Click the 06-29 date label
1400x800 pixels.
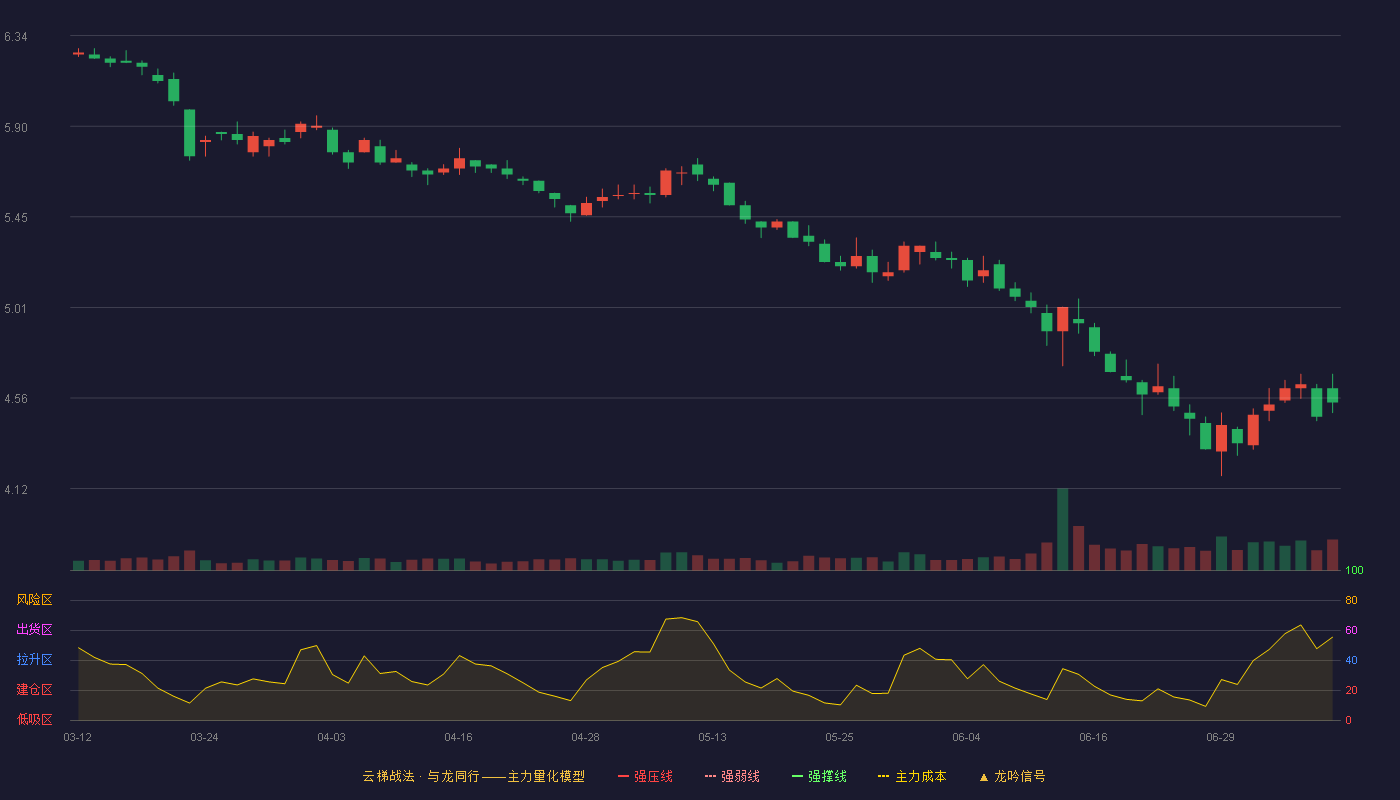tap(1220, 737)
